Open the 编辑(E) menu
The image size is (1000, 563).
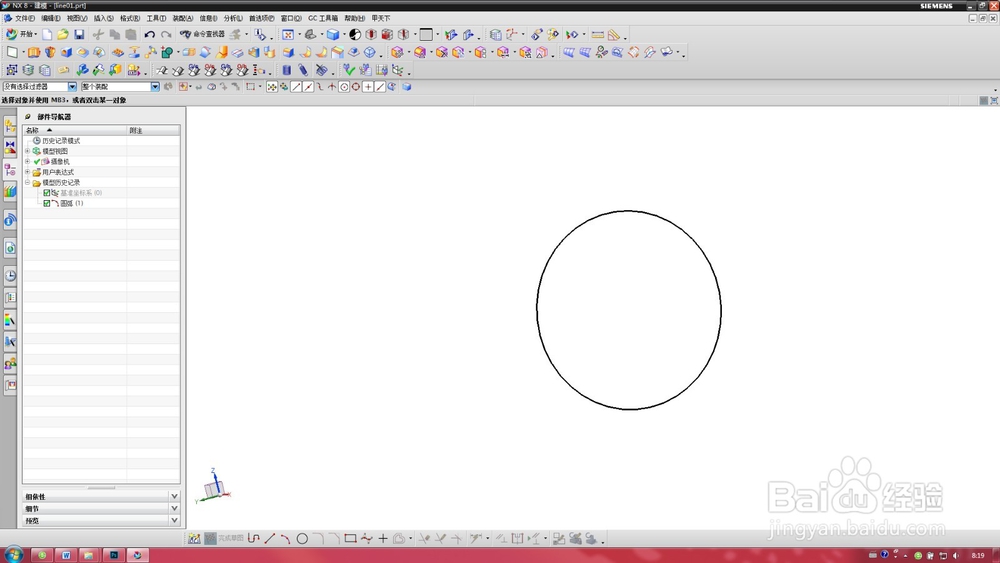point(51,18)
